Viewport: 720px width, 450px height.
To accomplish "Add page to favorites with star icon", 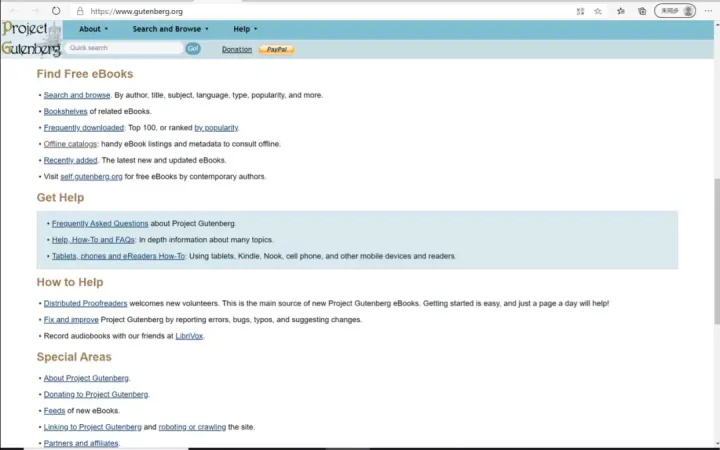I will [598, 11].
